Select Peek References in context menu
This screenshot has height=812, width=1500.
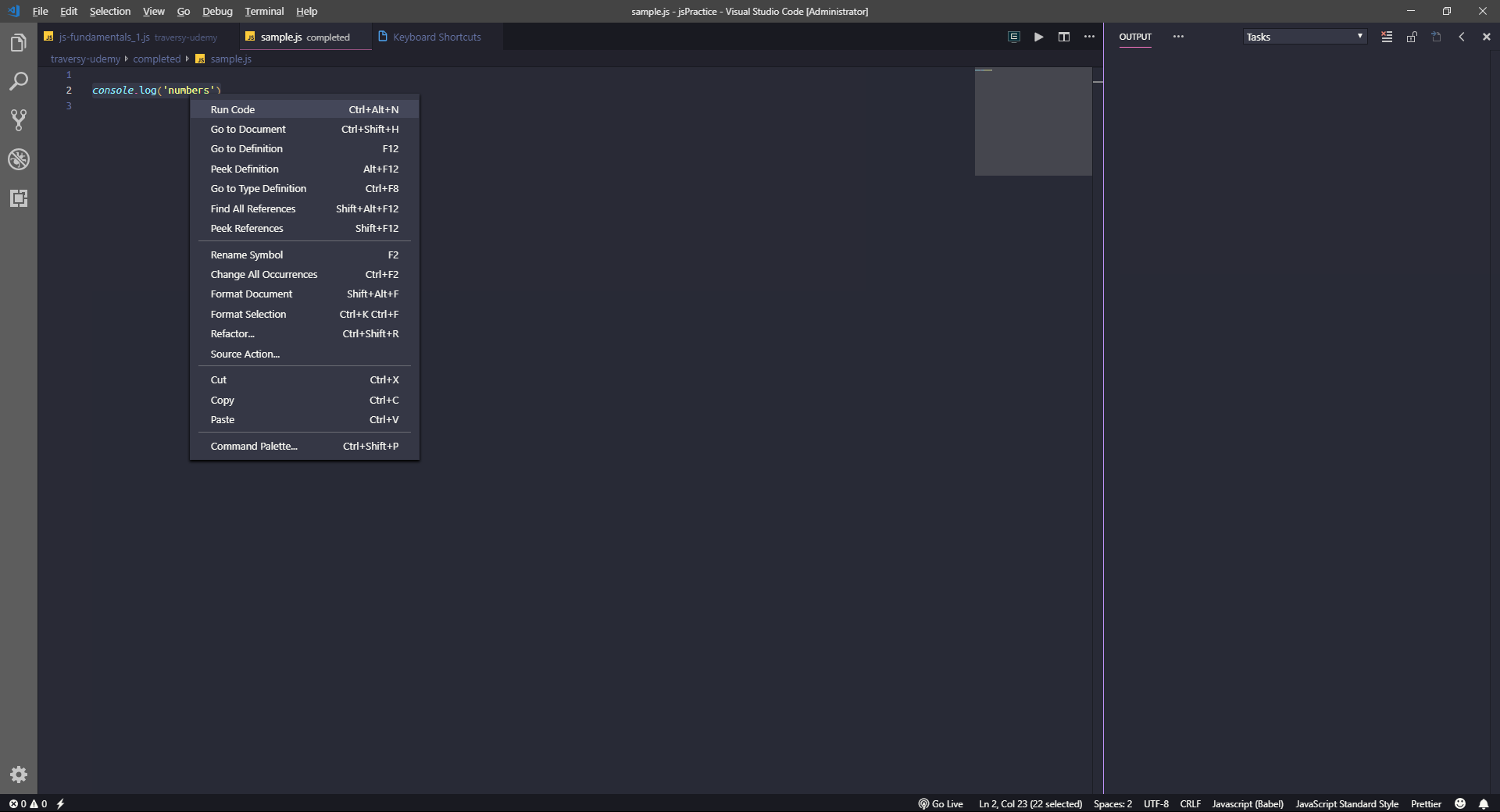coord(305,228)
